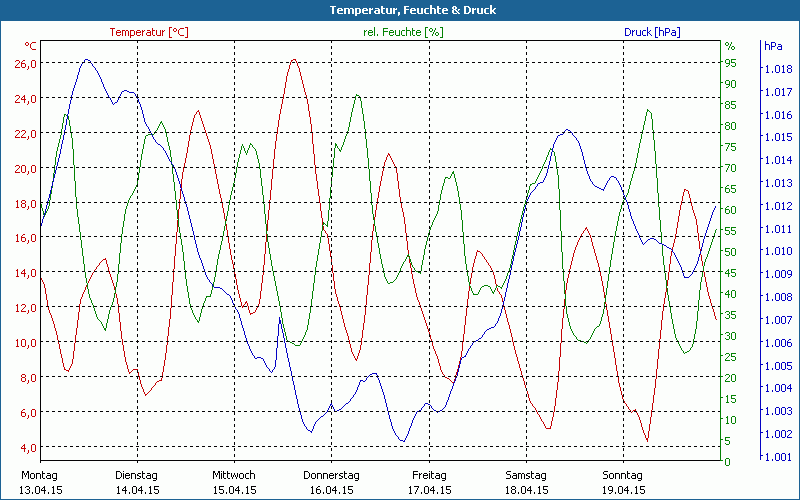This screenshot has width=800, height=500.
Task: Select the 'Freitag' day label
Action: (428, 475)
